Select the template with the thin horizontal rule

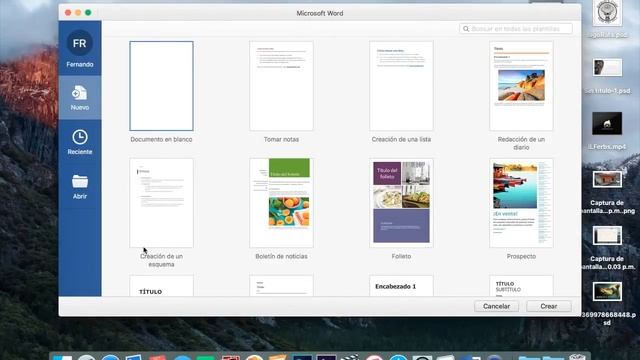coord(281,286)
